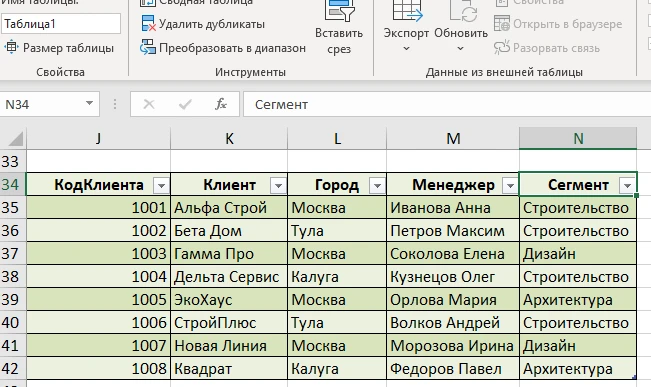Click cell with code 1001
The width and height of the screenshot is (651, 387).
(x=98, y=208)
